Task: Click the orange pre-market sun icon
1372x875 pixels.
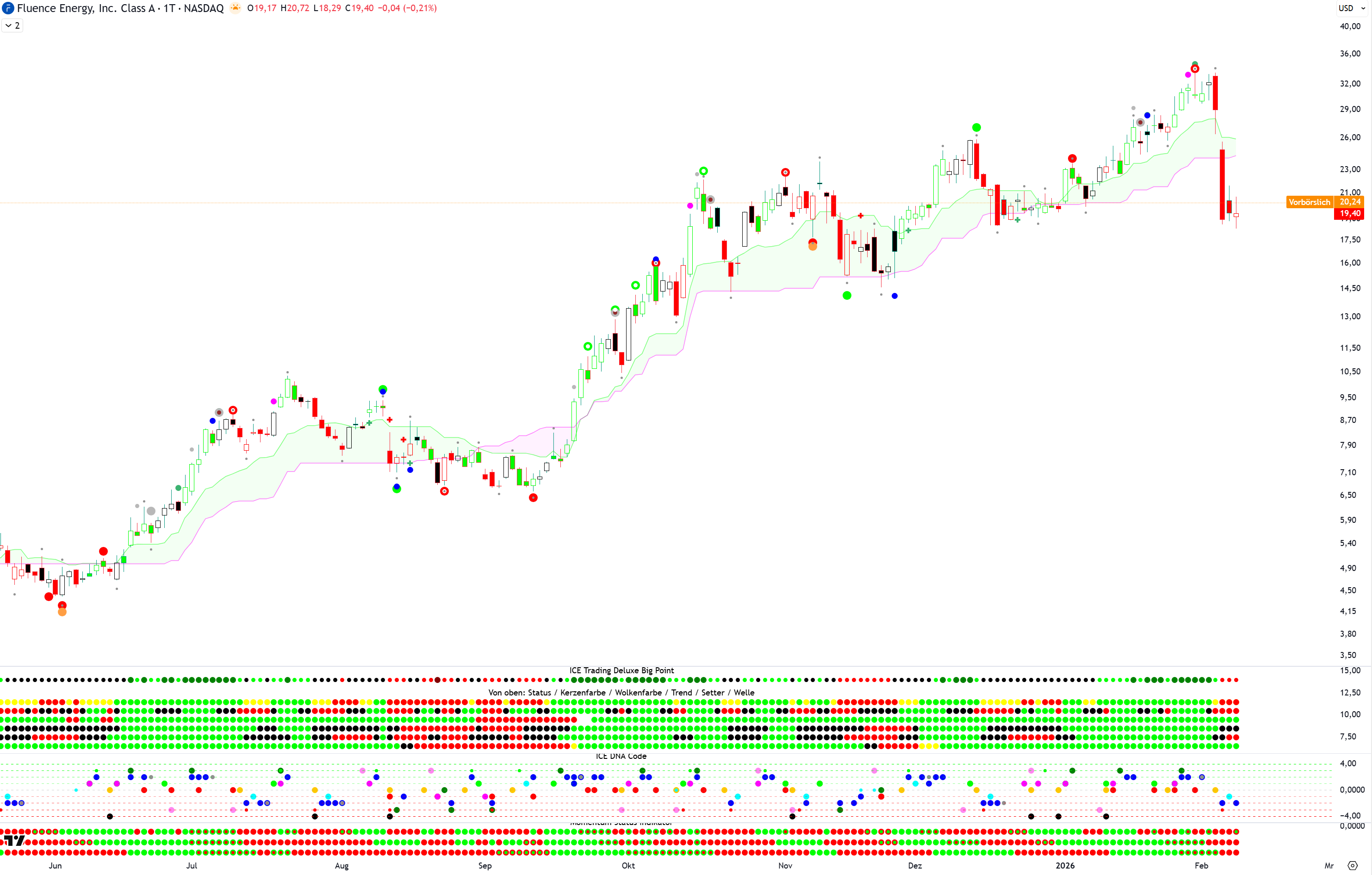Action: point(235,8)
